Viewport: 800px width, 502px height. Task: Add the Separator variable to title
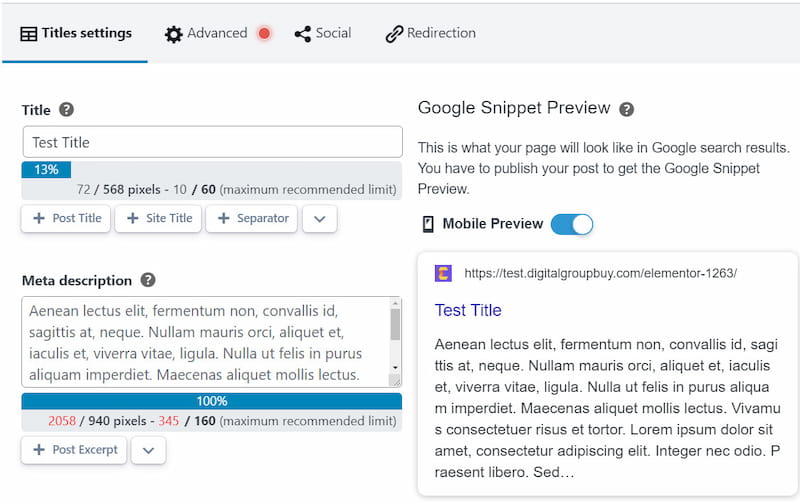coord(251,218)
